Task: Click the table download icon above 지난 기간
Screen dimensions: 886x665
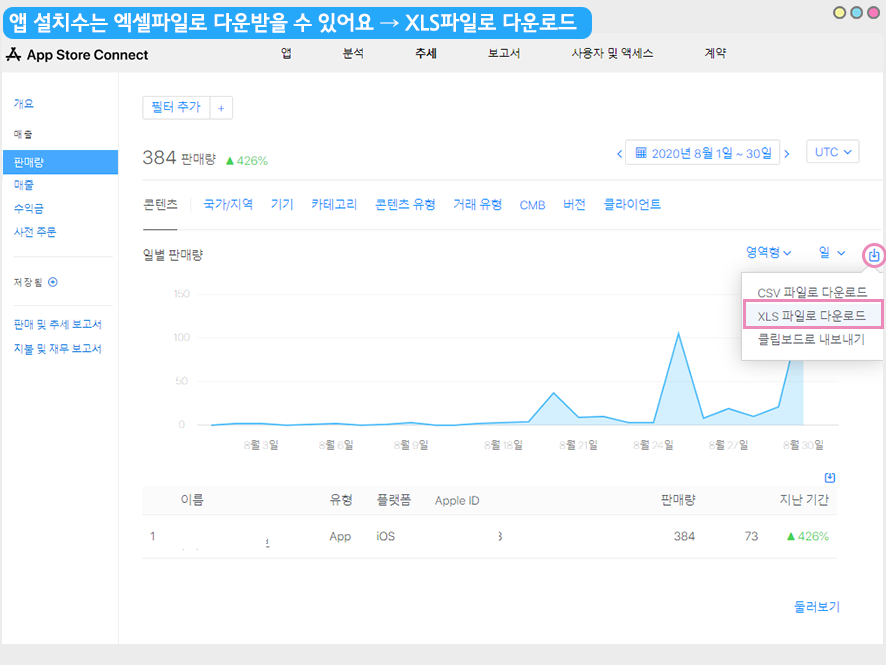Action: pos(829,478)
